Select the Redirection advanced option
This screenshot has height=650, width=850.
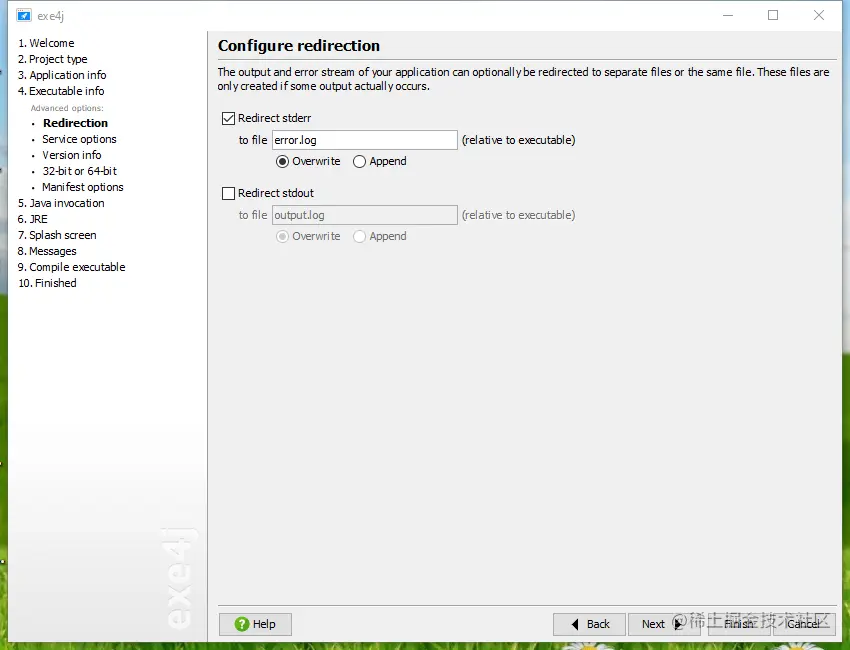click(x=75, y=123)
